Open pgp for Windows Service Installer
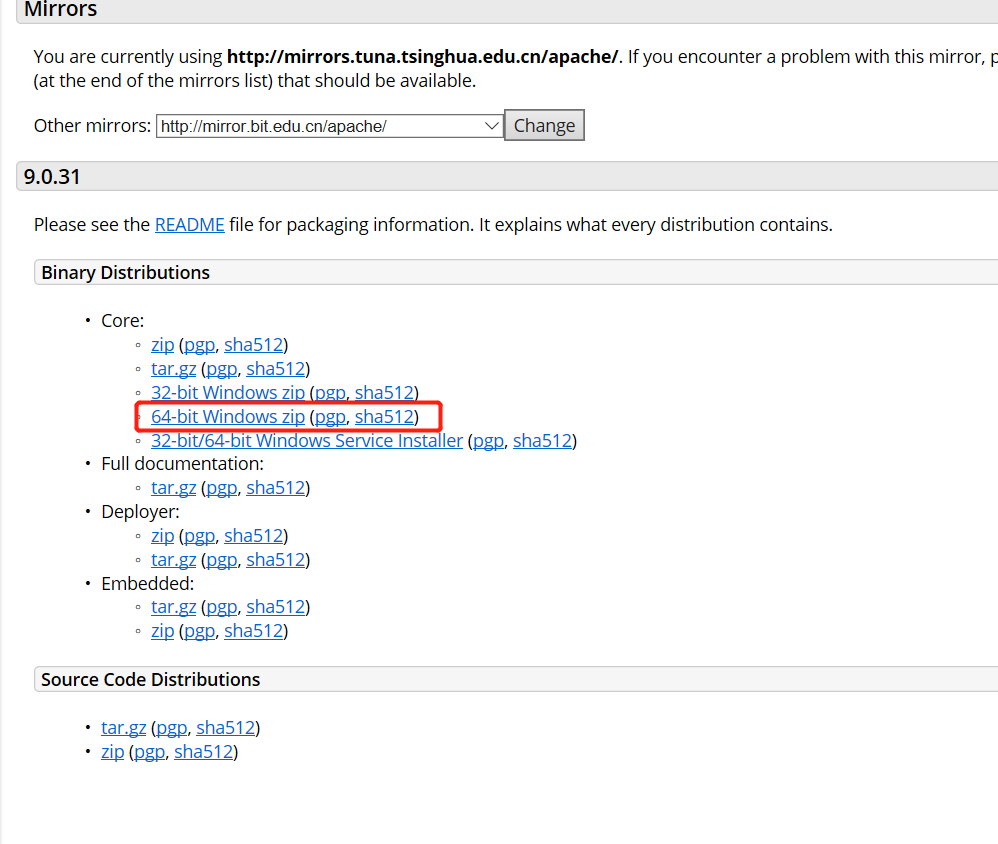Screen dimensions: 998x844 click(x=488, y=441)
